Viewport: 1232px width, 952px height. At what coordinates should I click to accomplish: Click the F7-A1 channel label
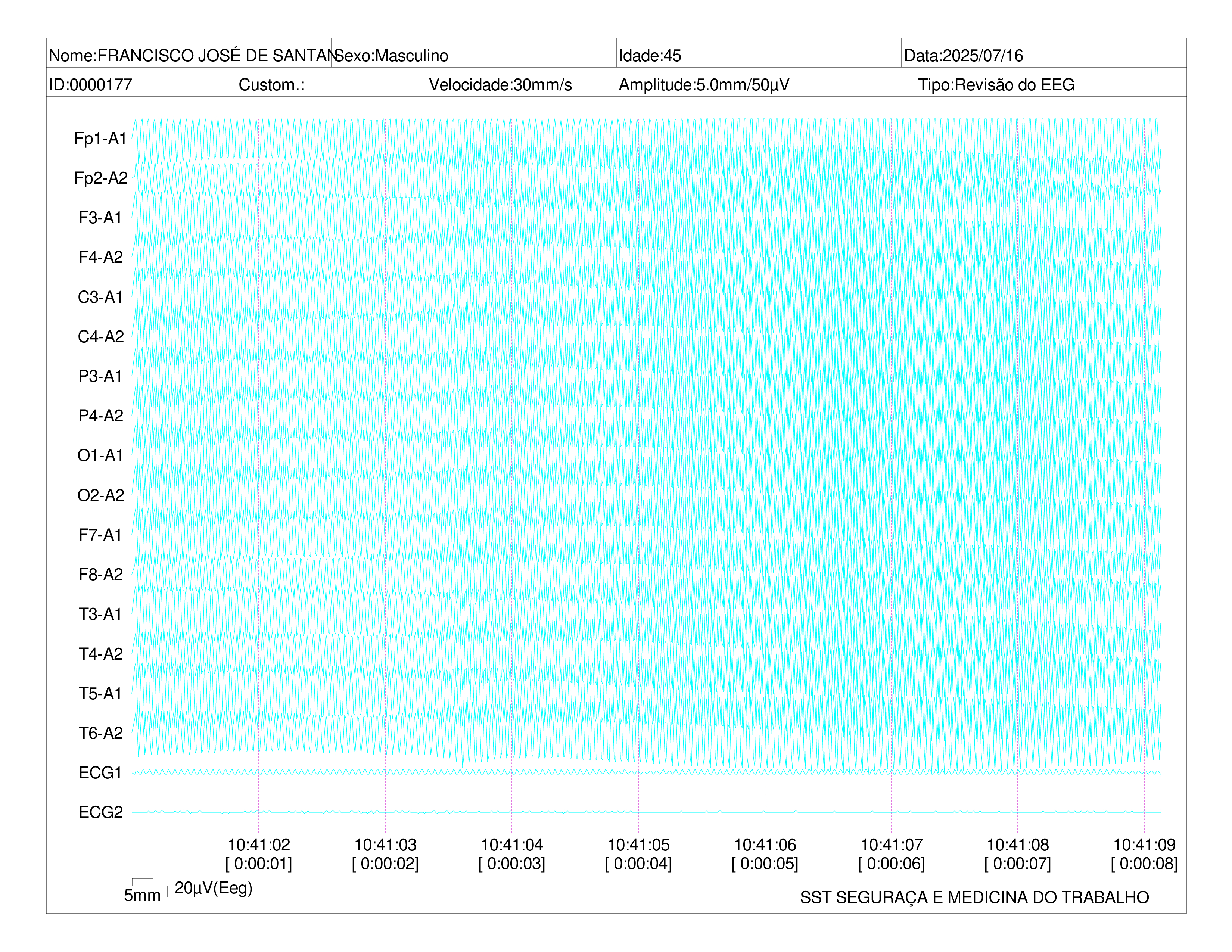100,535
